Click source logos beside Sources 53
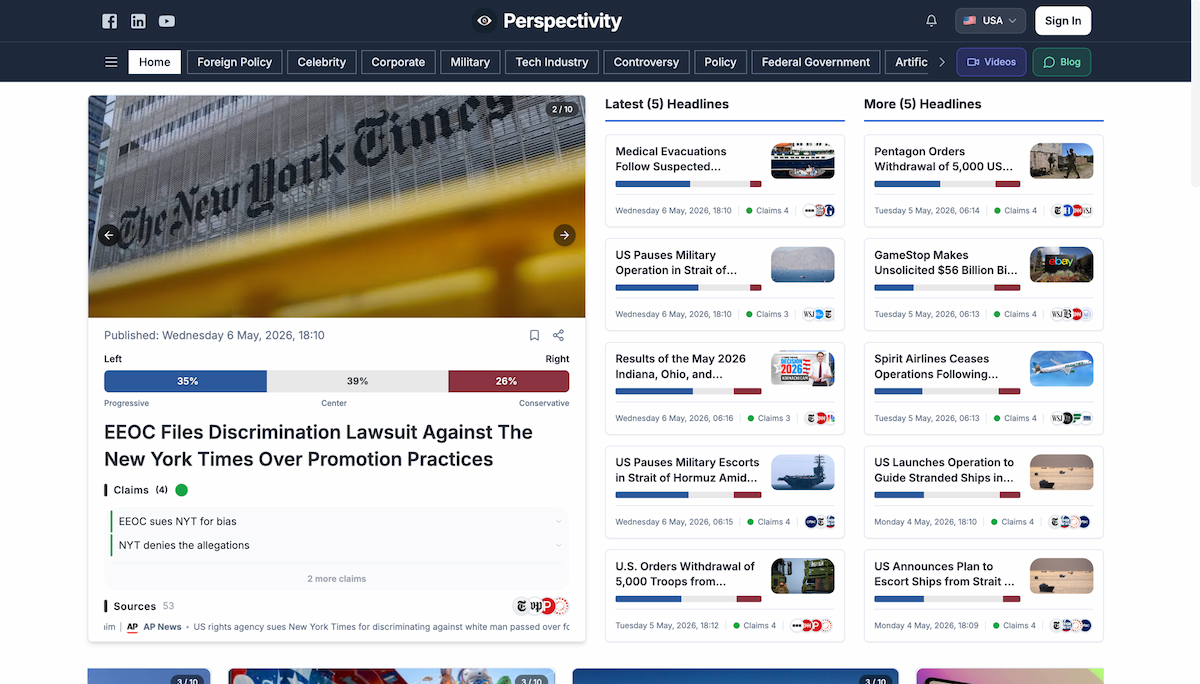This screenshot has height=684, width=1200. (x=541, y=606)
